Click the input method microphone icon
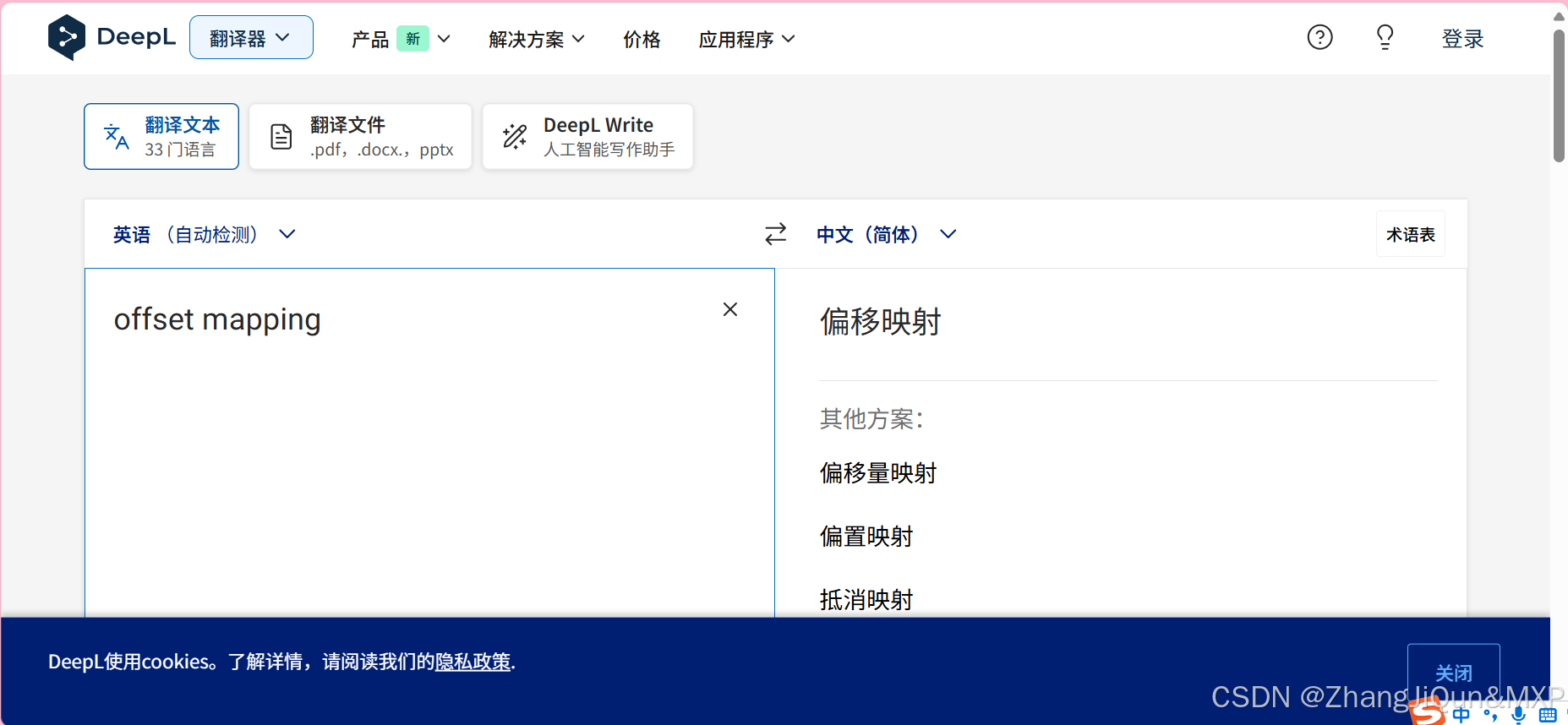The height and width of the screenshot is (725, 1568). (1519, 715)
